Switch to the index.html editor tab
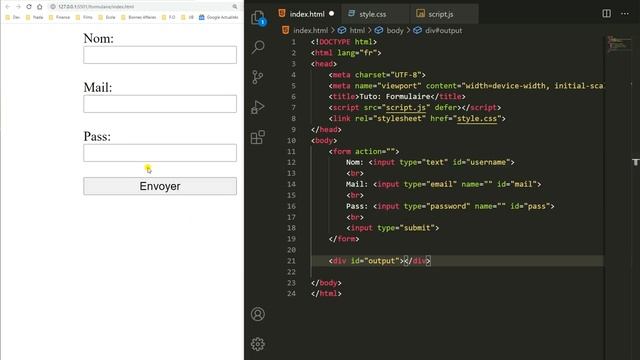The image size is (640, 360). pyautogui.click(x=306, y=14)
